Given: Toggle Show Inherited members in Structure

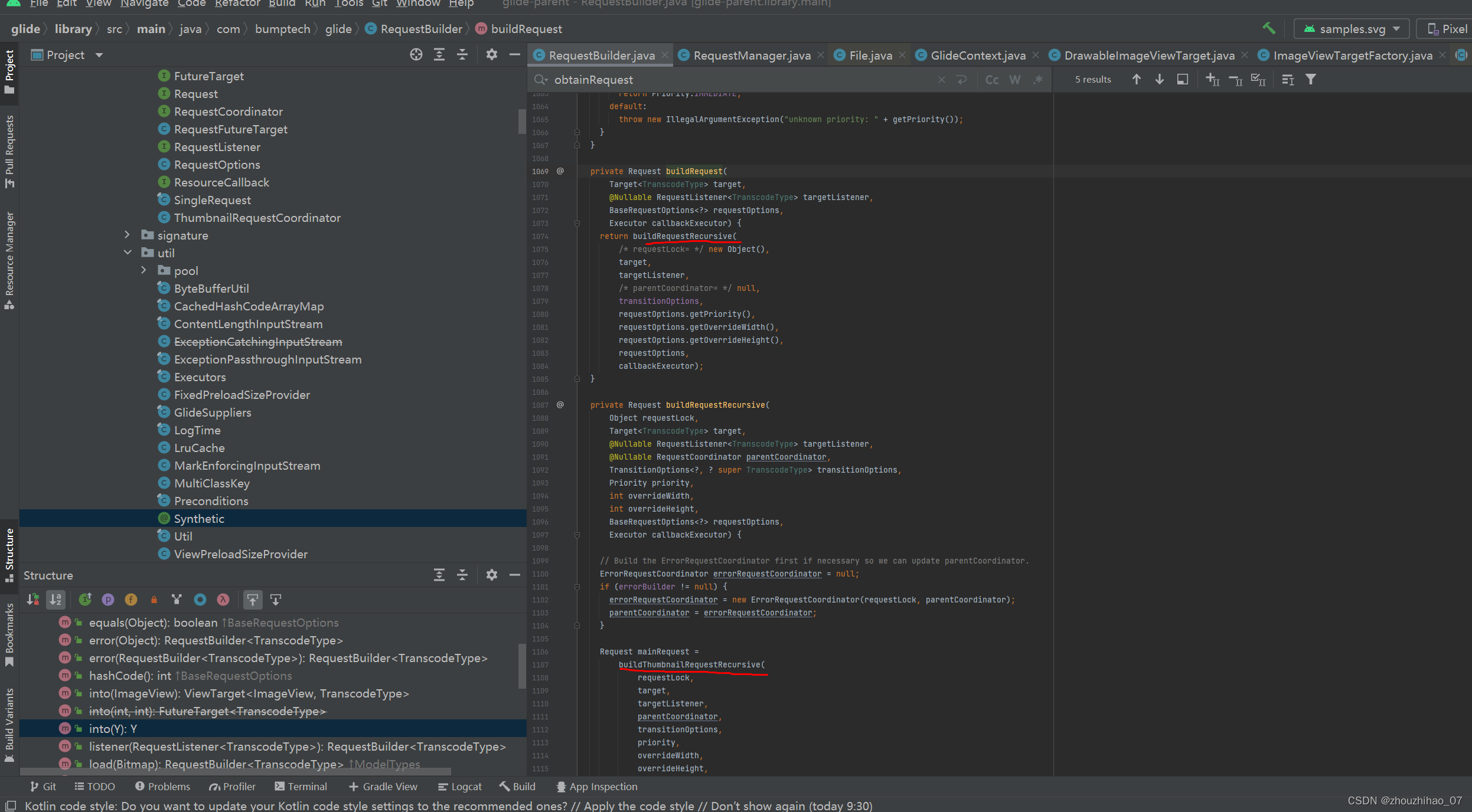Looking at the screenshot, I should [85, 600].
